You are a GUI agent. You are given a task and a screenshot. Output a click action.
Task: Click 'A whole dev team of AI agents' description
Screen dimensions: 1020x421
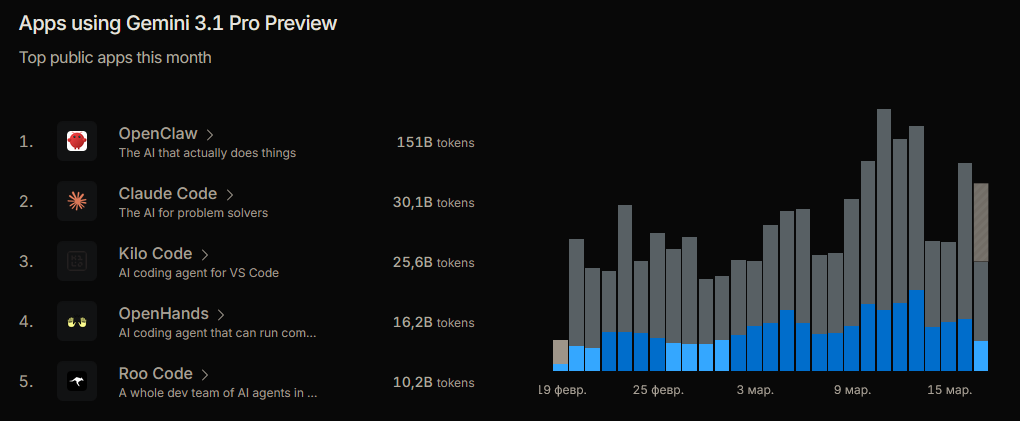(217, 393)
